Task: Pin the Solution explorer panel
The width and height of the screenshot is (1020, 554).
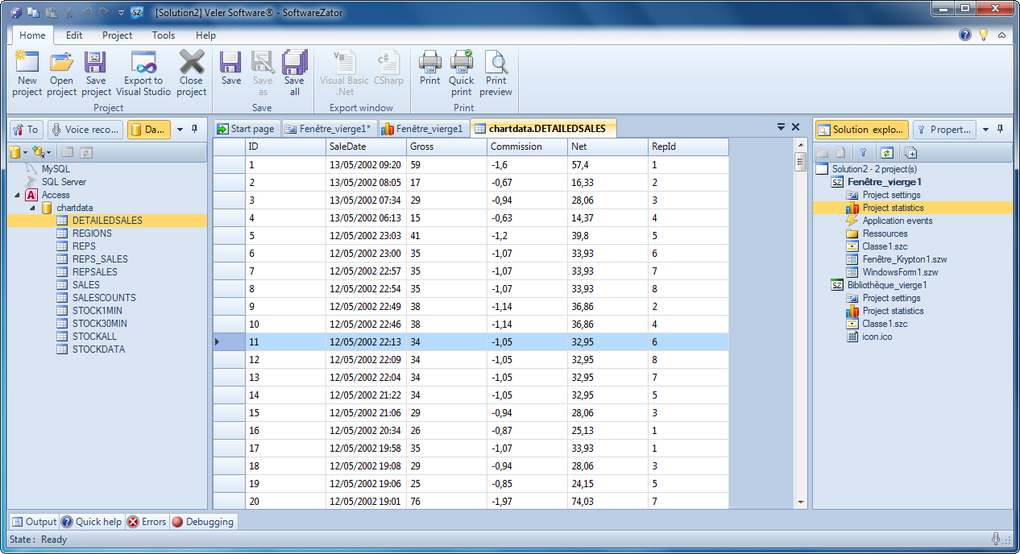Action: (1000, 129)
